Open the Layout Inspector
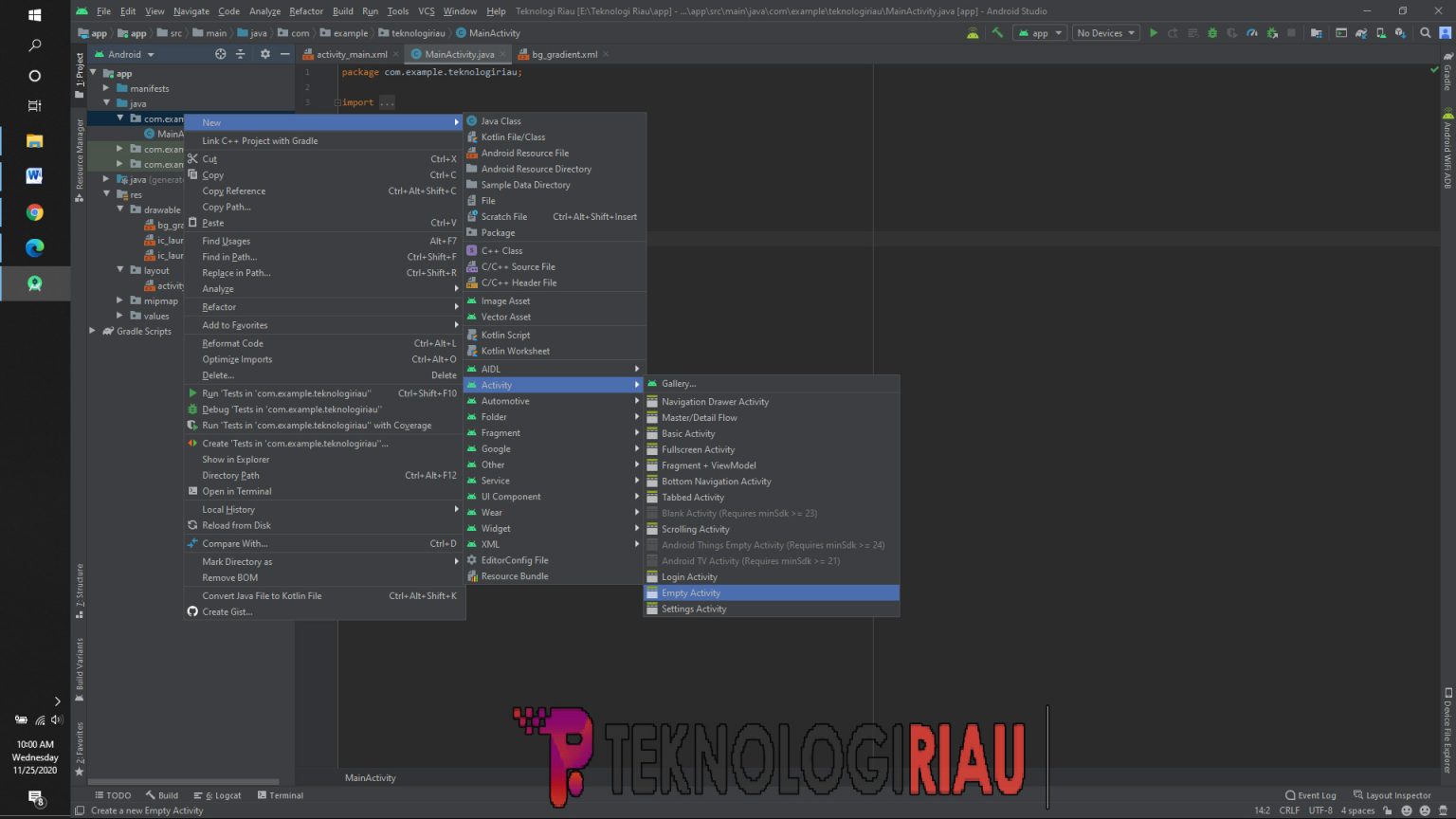The image size is (1456, 819). (1392, 795)
